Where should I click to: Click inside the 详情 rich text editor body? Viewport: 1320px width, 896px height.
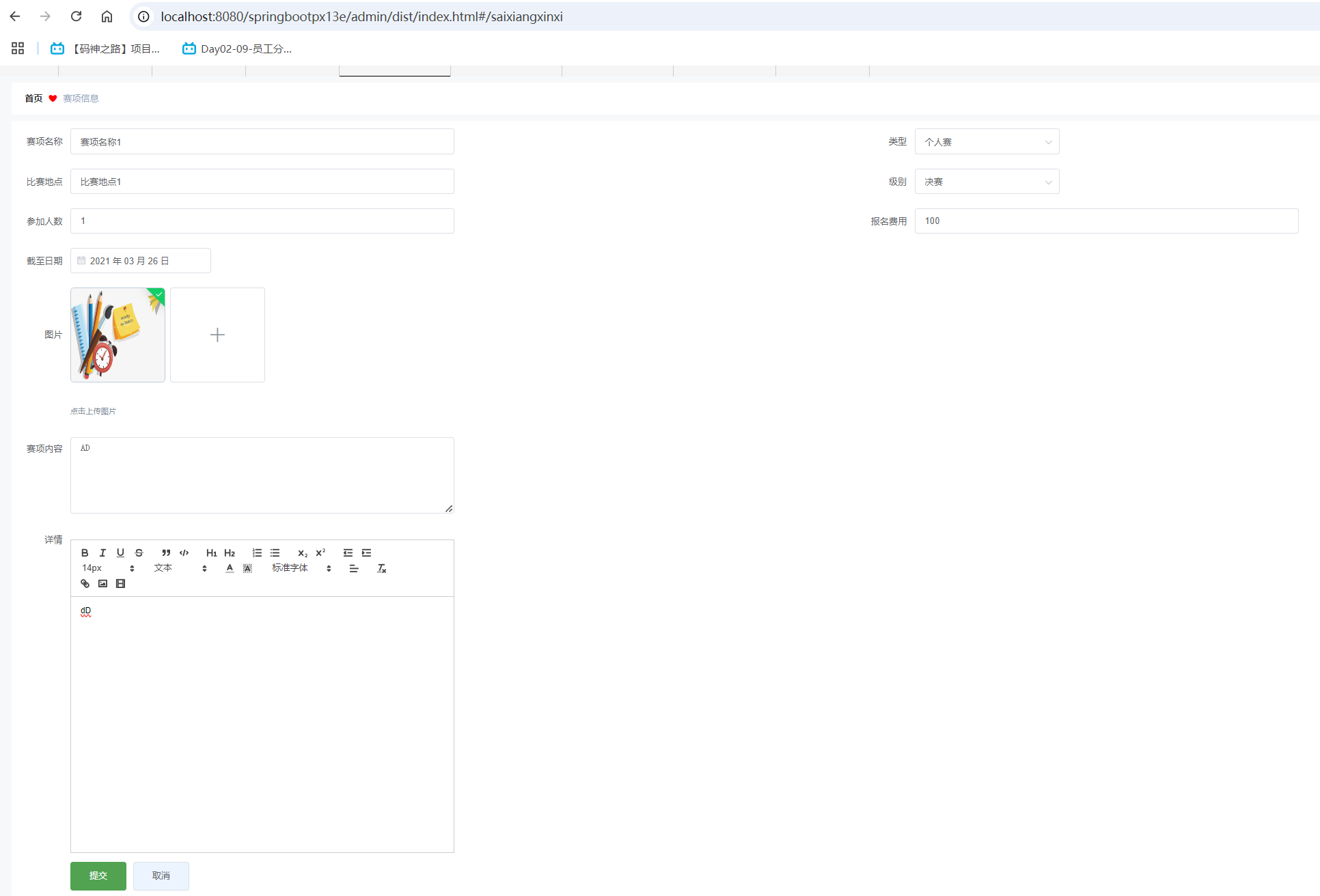pyautogui.click(x=262, y=724)
